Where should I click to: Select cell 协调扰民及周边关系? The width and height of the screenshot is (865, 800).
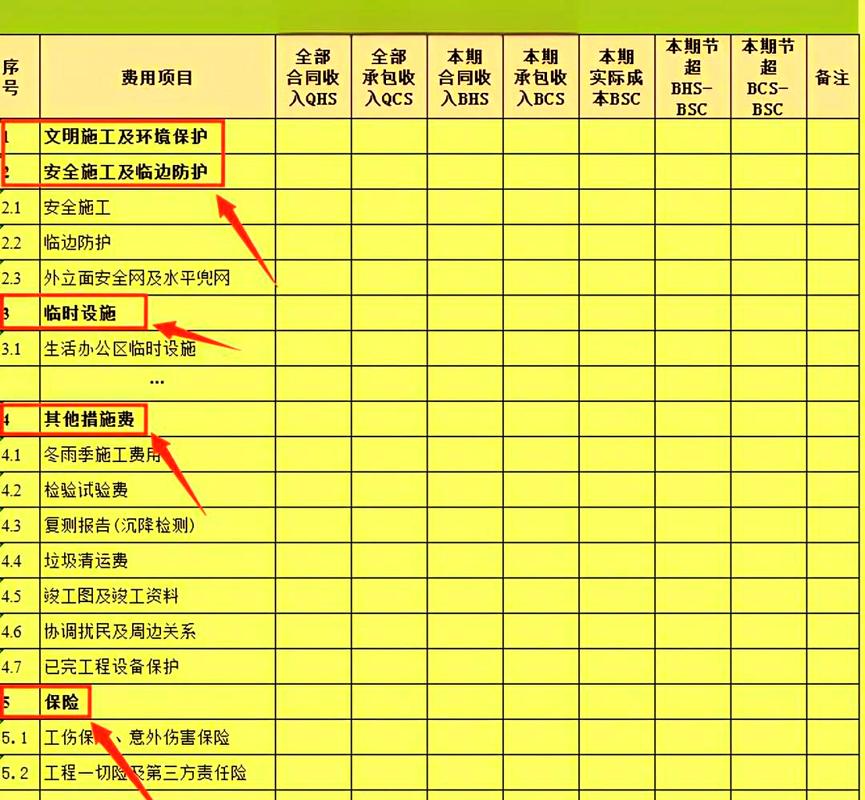pos(157,631)
